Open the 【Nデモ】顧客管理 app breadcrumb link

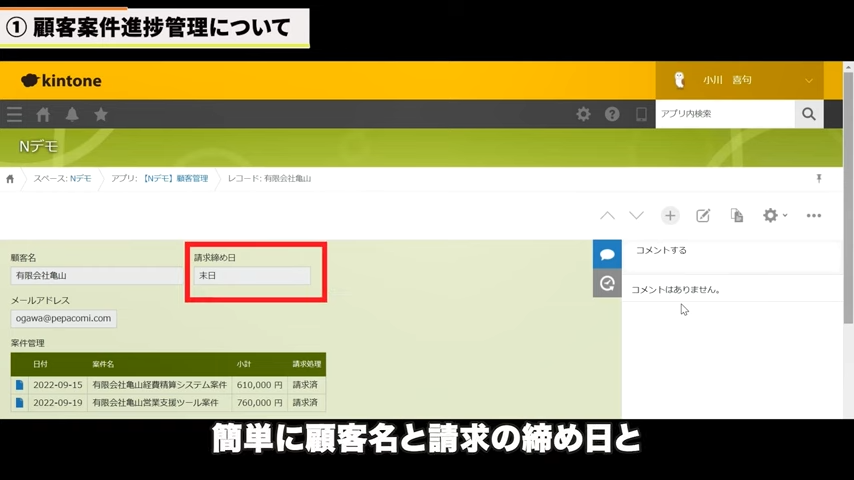[x=175, y=179]
